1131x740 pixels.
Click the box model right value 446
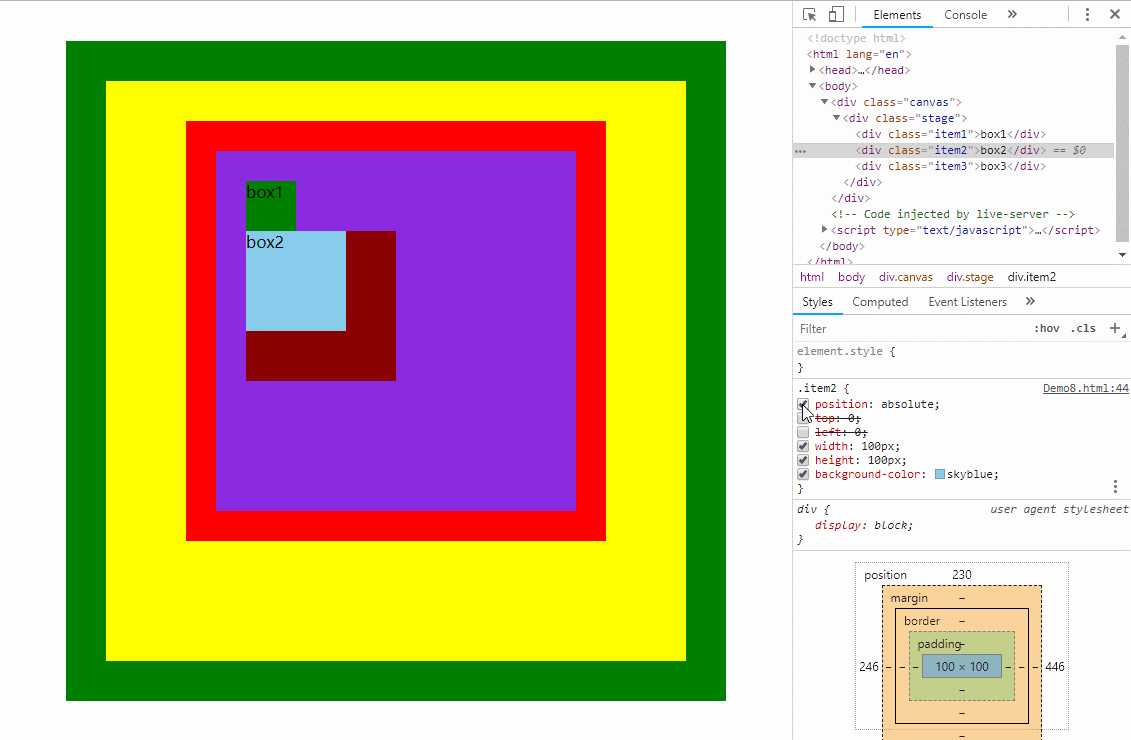[1055, 666]
